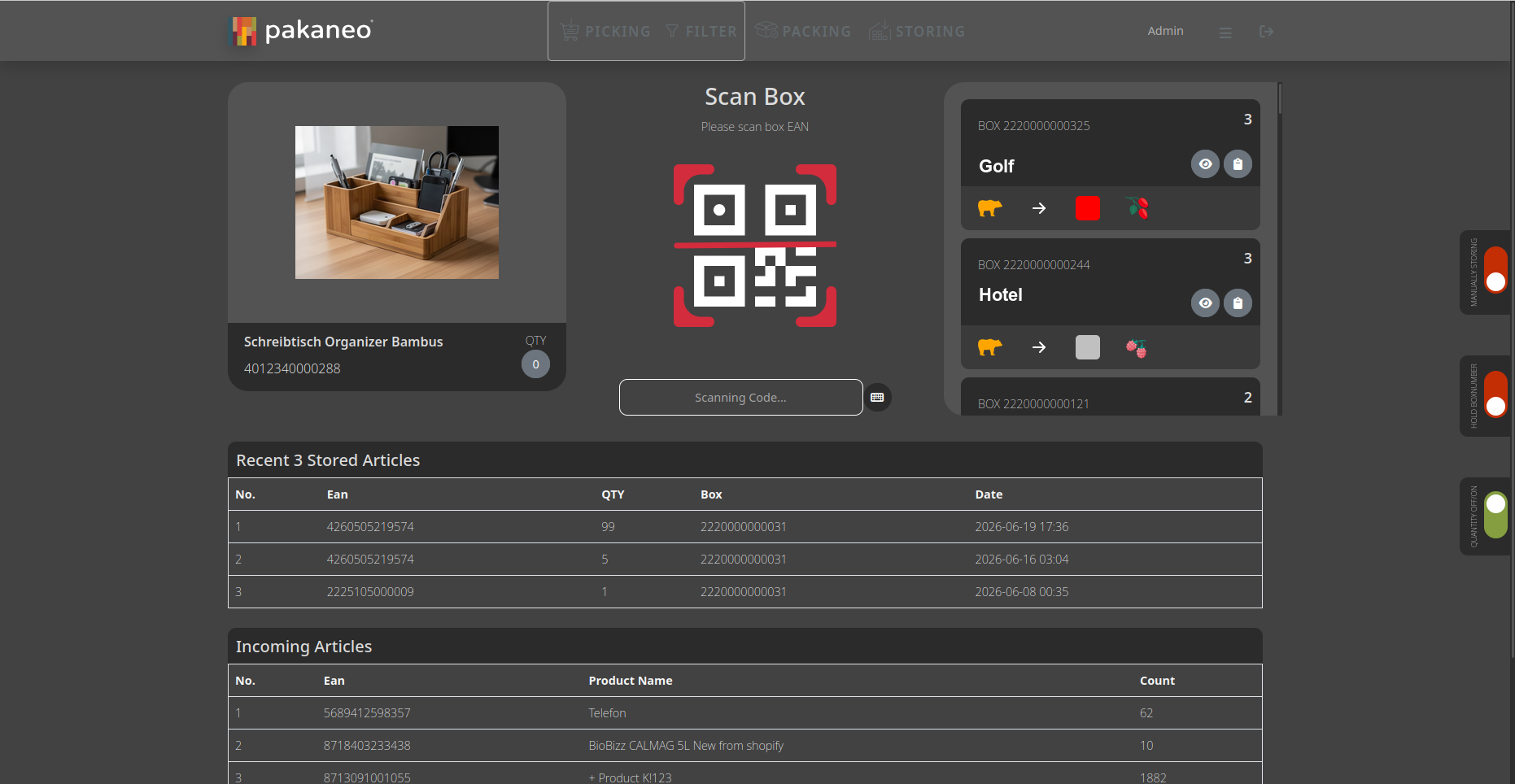Click the cherries icon in Golf box
Image resolution: width=1515 pixels, height=784 pixels.
pyautogui.click(x=1137, y=208)
